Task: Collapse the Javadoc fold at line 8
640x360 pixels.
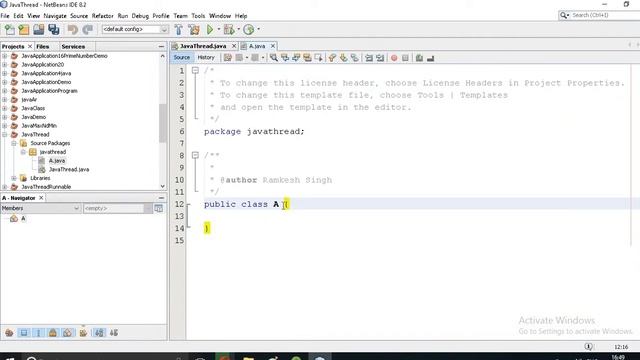Action: tap(195, 155)
